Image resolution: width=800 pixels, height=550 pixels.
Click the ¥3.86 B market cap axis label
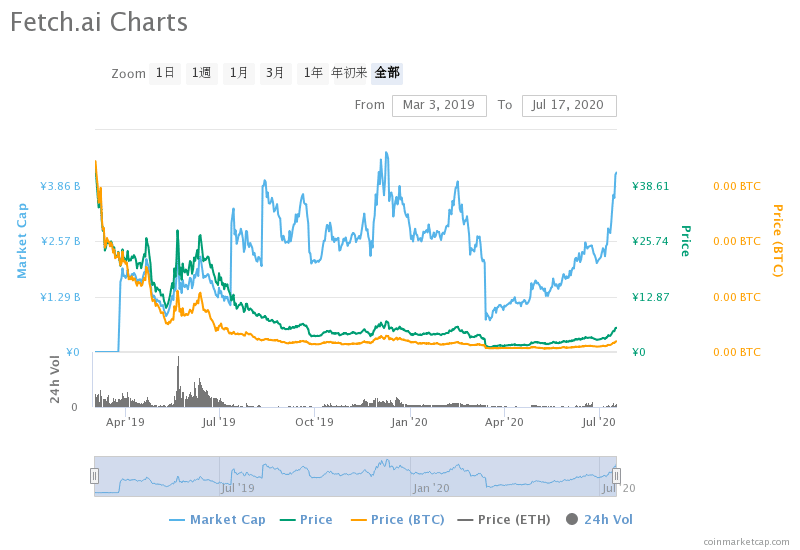pyautogui.click(x=60, y=186)
